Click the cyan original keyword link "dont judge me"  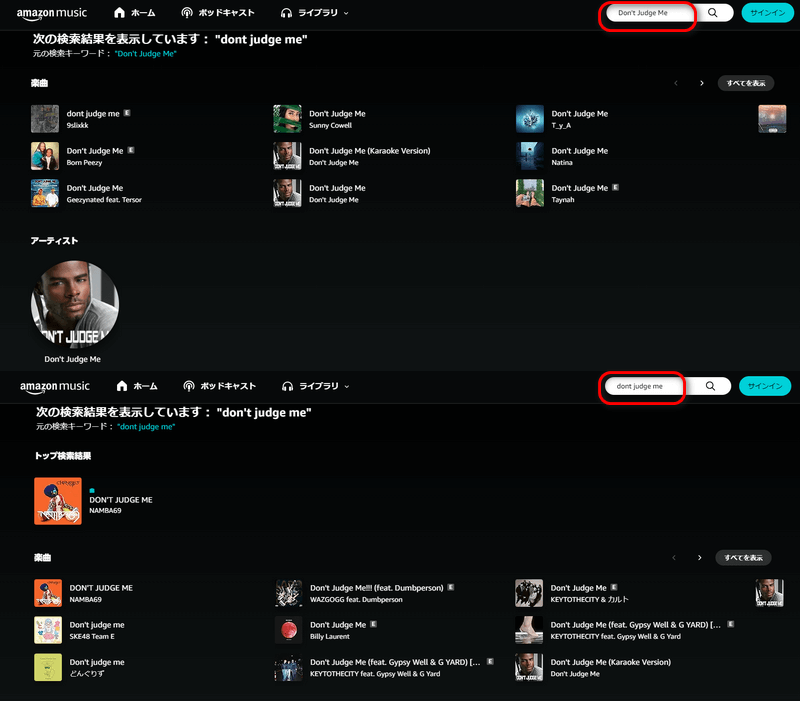(146, 427)
